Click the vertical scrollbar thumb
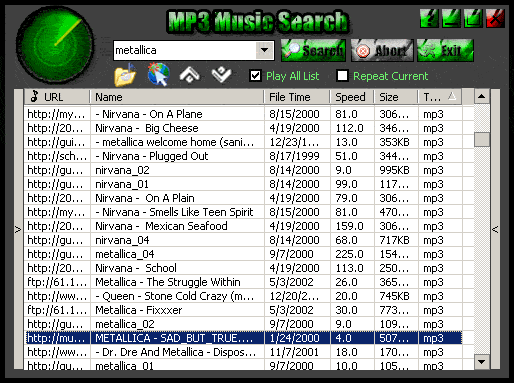Image resolution: width=514 pixels, height=383 pixels. tap(481, 139)
